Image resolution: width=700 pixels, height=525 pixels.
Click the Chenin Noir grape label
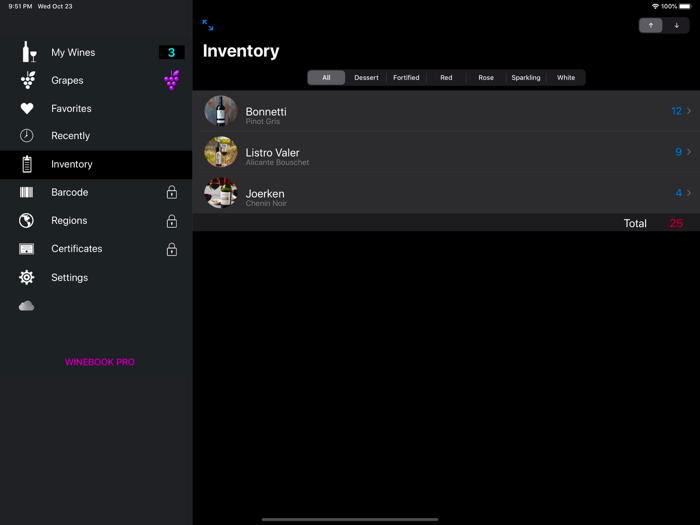click(266, 204)
